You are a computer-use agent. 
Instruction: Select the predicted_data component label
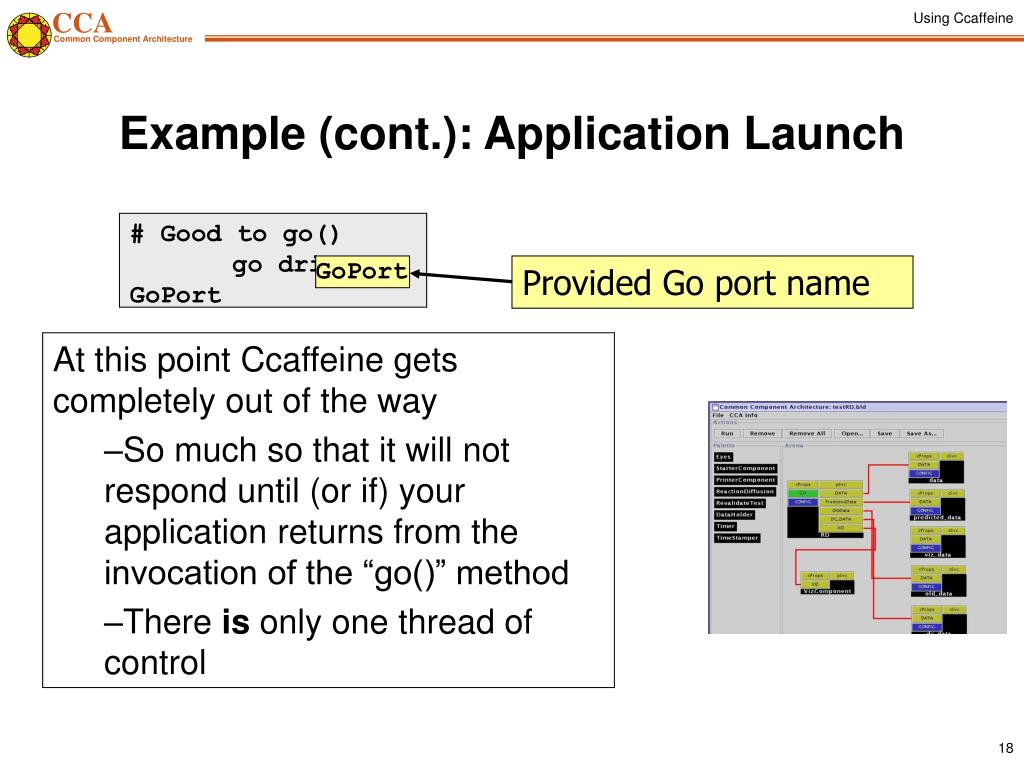(937, 518)
